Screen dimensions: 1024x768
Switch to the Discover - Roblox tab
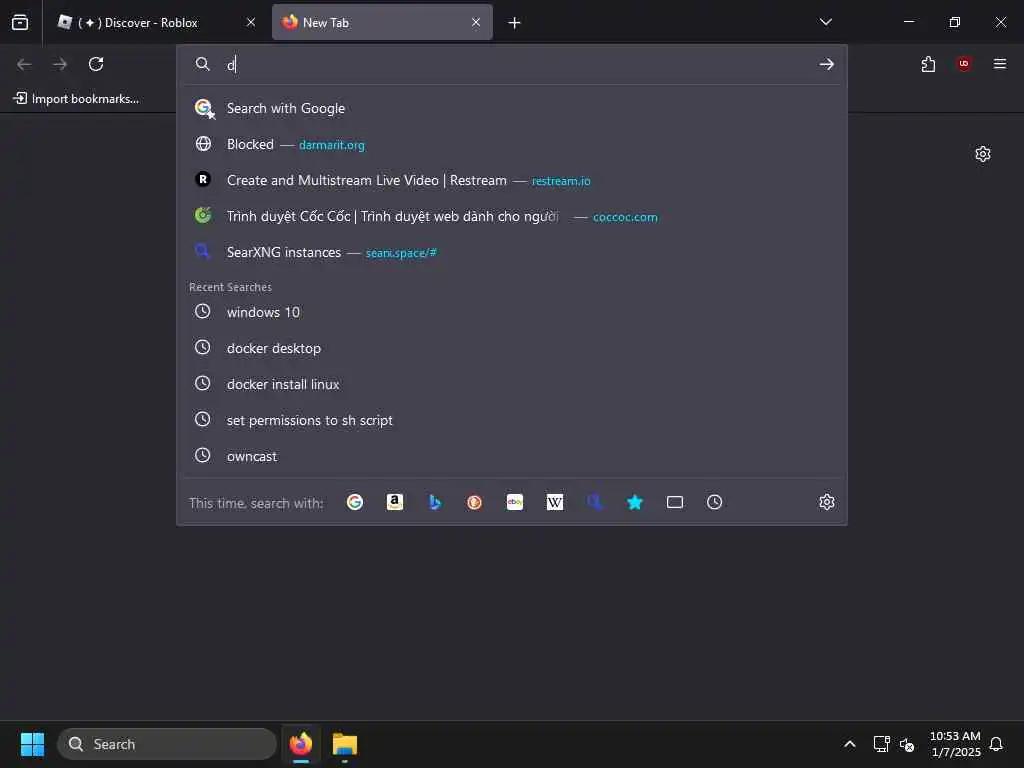pyautogui.click(x=156, y=22)
